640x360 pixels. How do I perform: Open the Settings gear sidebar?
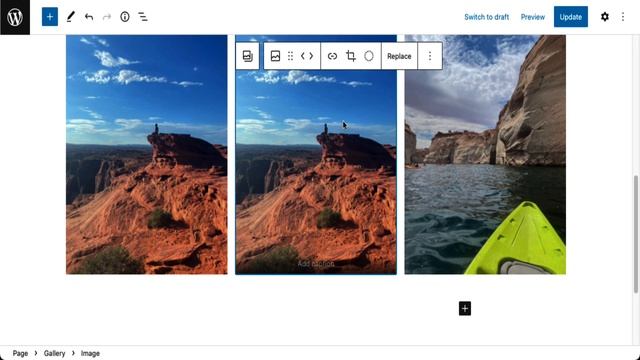click(x=605, y=17)
